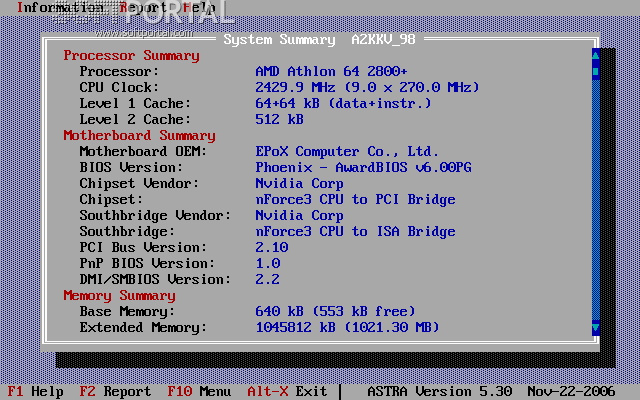The image size is (640, 400).
Task: Select the 2.2 DMI/SMBIOS Version value
Action: (x=267, y=279)
